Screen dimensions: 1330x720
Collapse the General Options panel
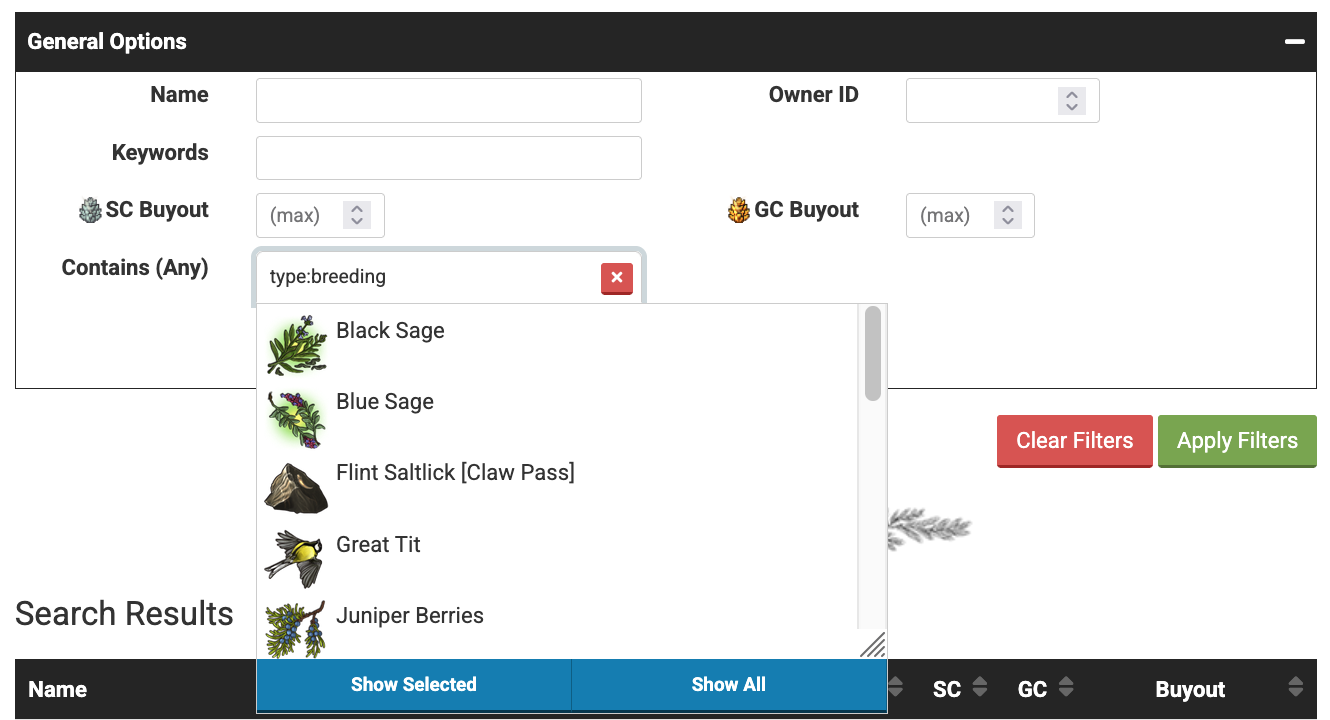(x=1295, y=42)
